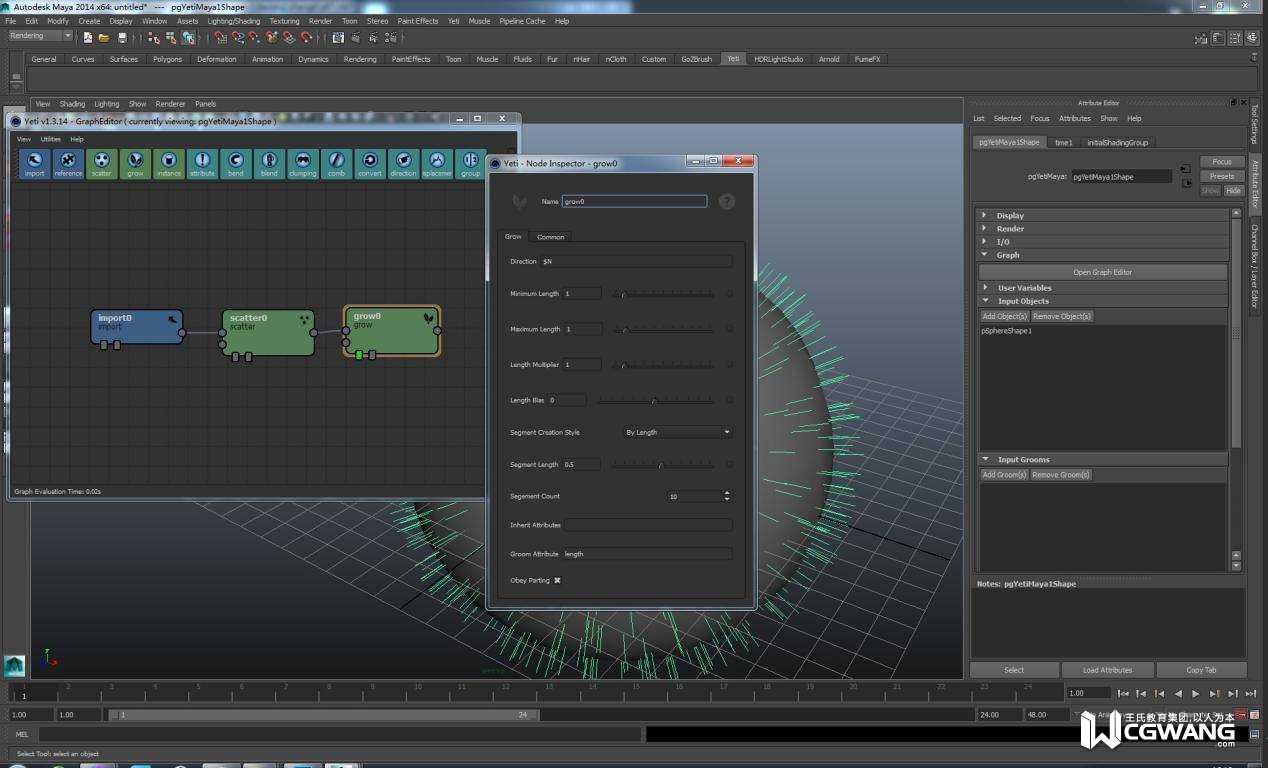The width and height of the screenshot is (1268, 768).
Task: Click the help question mark in Node Inspector
Action: click(727, 201)
